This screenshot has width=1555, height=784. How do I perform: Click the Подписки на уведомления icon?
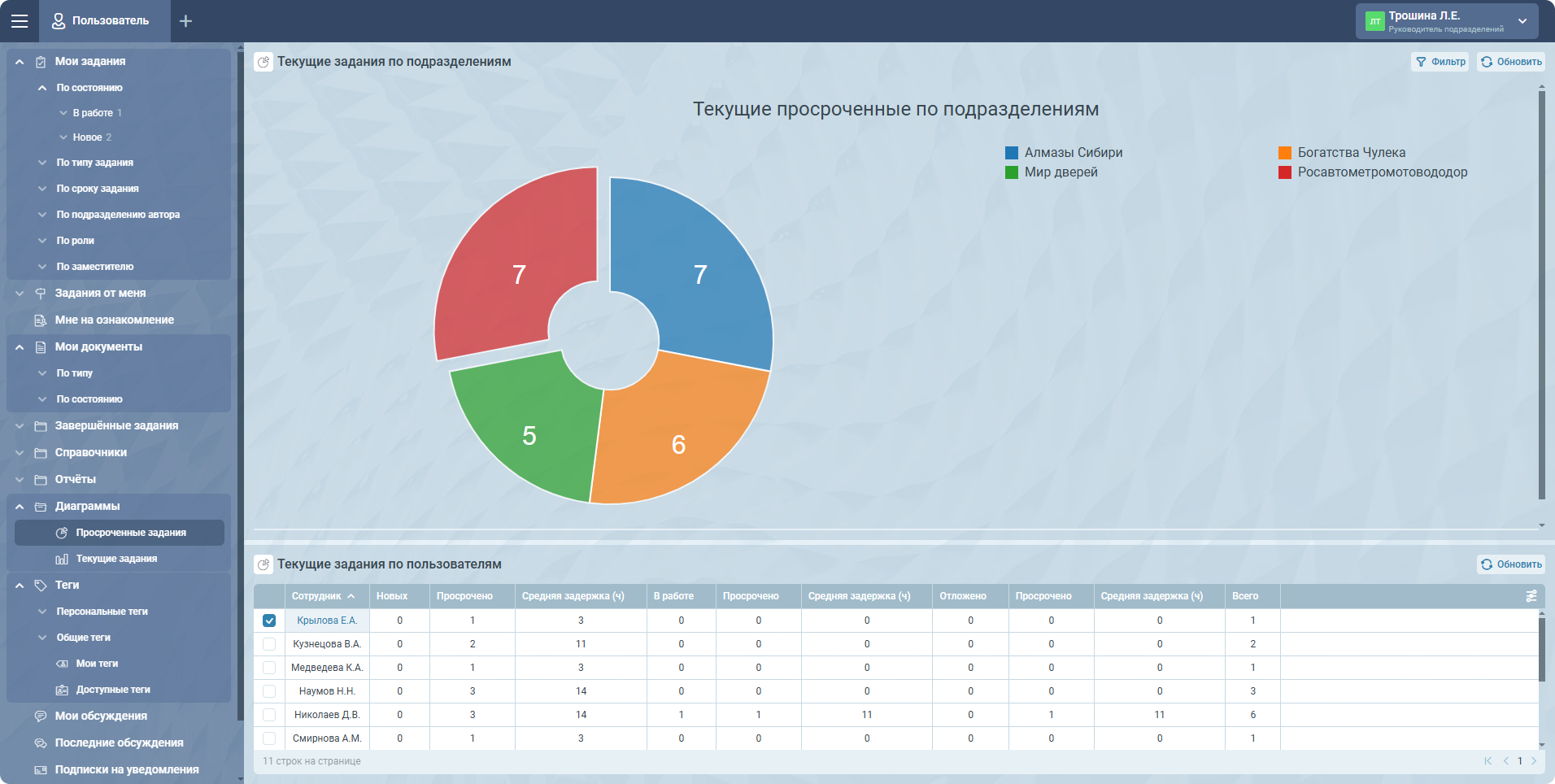[x=41, y=770]
